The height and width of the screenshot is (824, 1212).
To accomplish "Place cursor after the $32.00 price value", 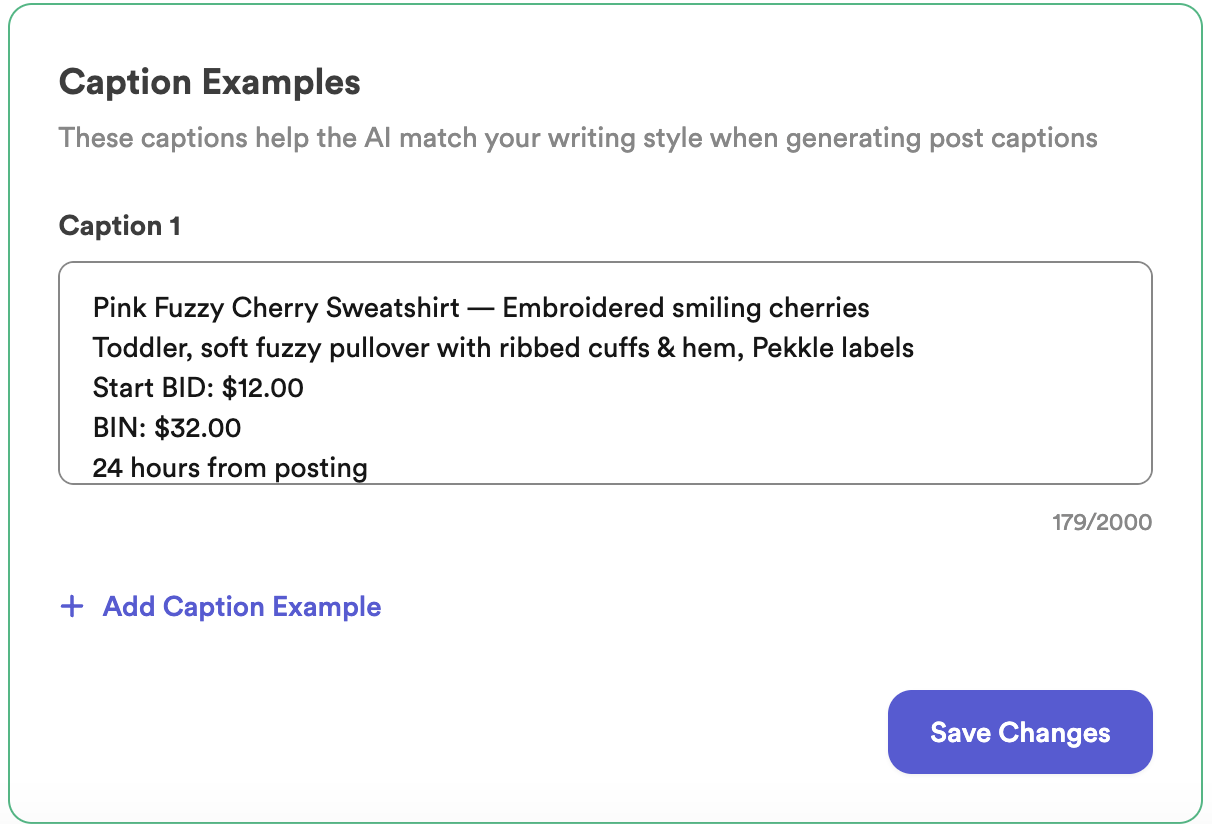I will coord(240,428).
